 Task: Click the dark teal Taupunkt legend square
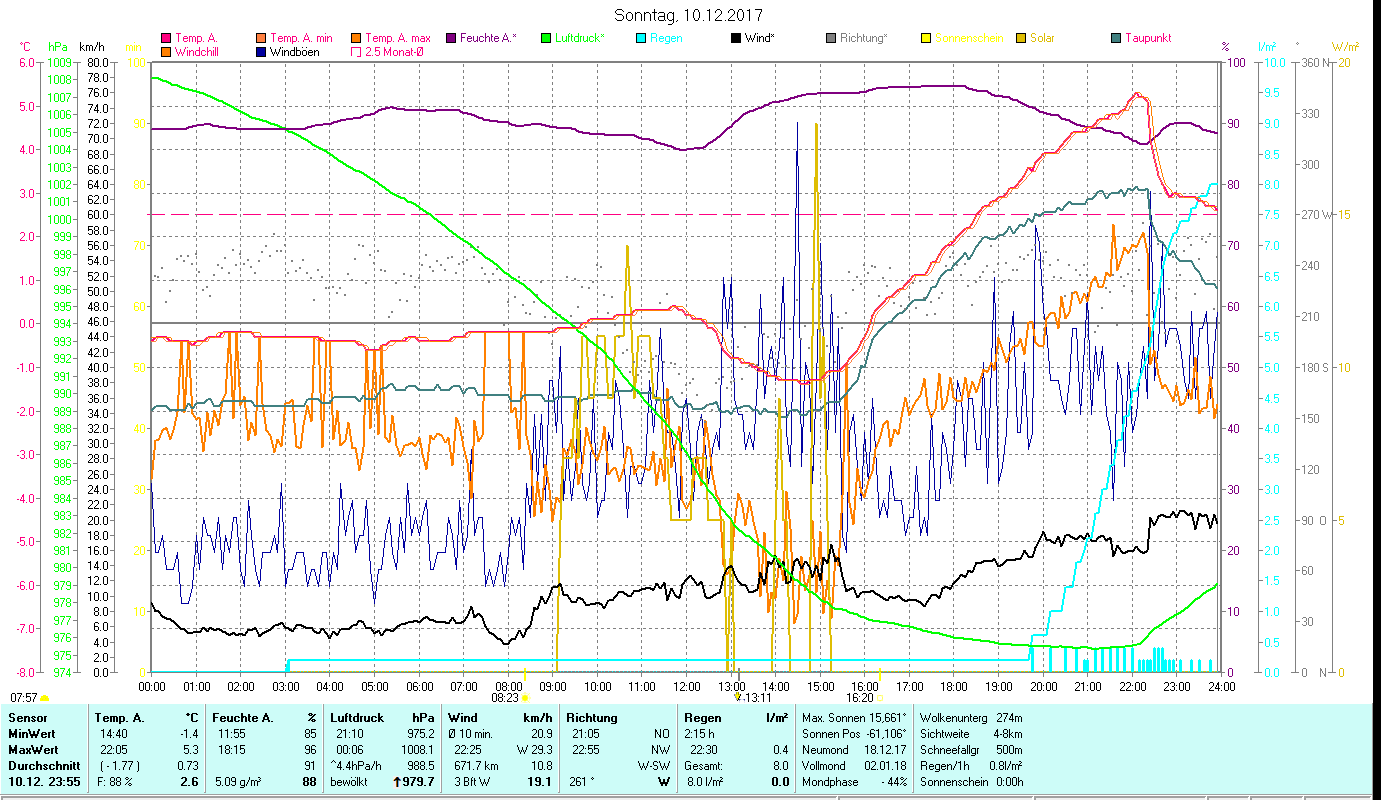point(1115,38)
